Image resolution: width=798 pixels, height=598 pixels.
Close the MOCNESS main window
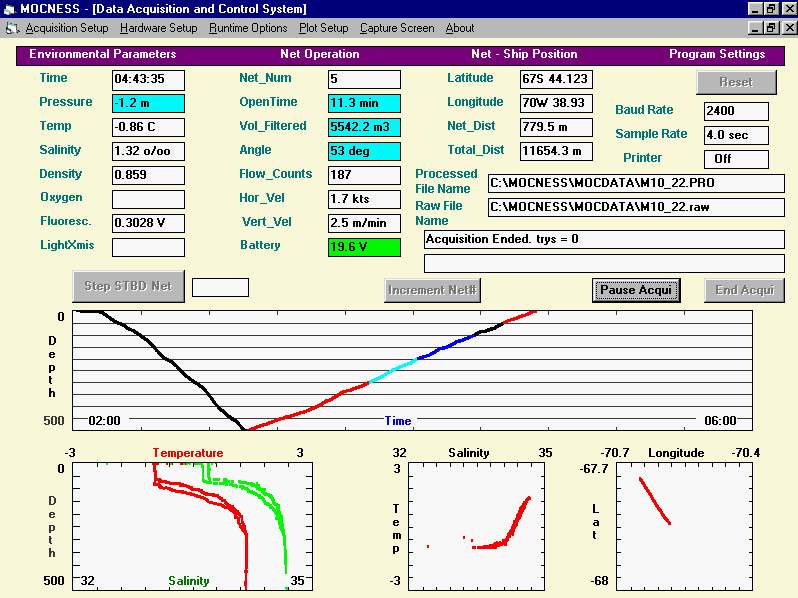click(789, 9)
